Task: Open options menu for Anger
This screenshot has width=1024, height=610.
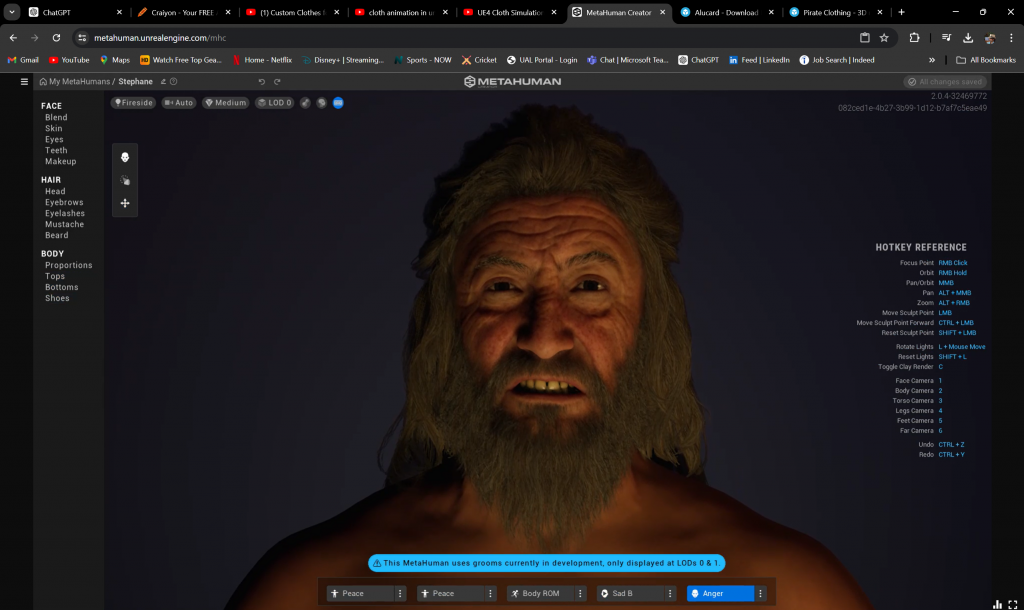Action: tap(760, 594)
